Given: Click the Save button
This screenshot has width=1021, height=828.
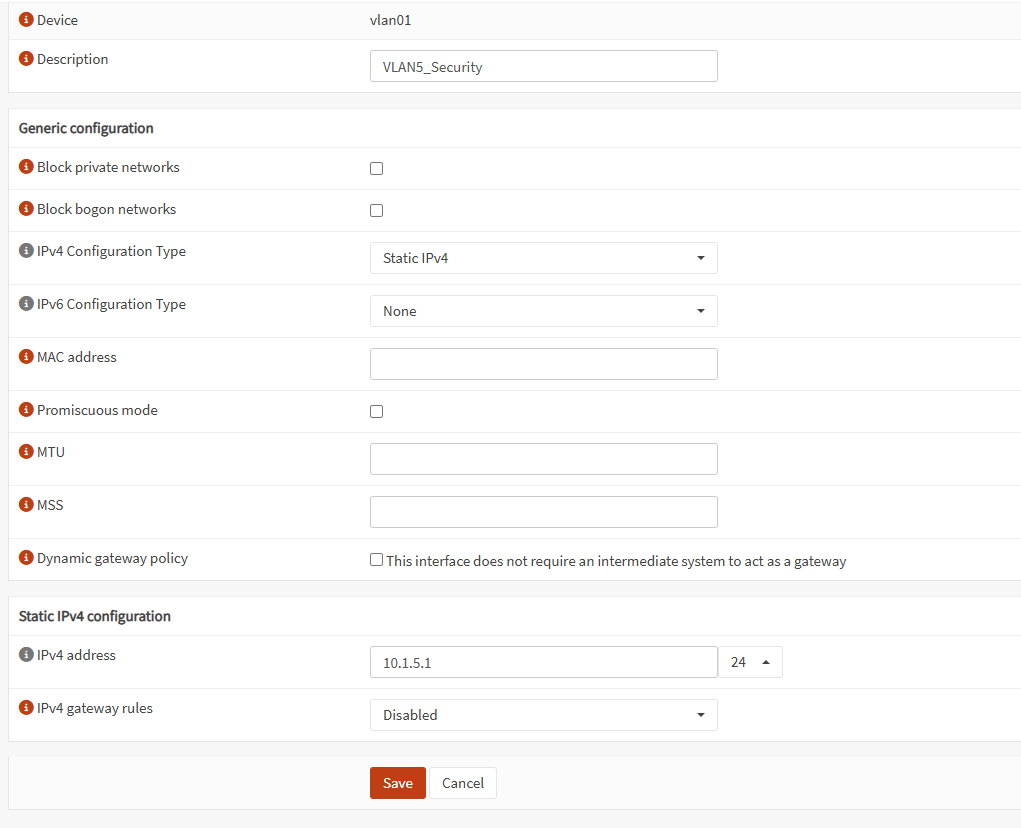Looking at the screenshot, I should coord(397,783).
